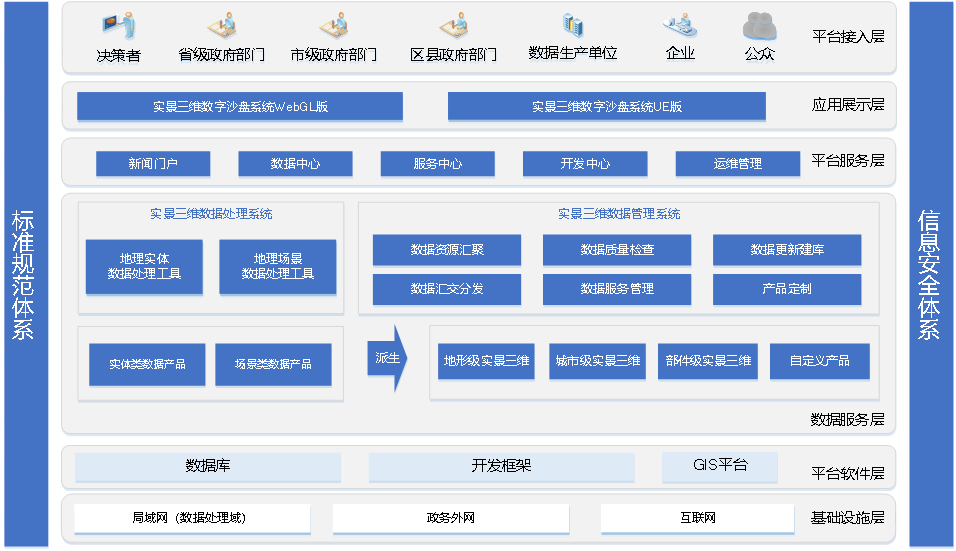The height and width of the screenshot is (551, 956).
Task: Click the 自定义产品 block
Action: click(819, 361)
